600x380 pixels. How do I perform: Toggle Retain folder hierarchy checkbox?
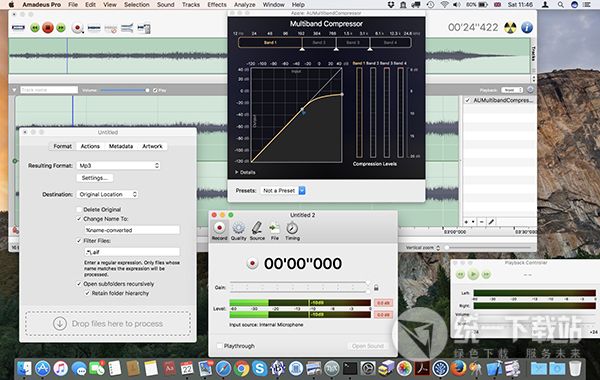pyautogui.click(x=87, y=293)
